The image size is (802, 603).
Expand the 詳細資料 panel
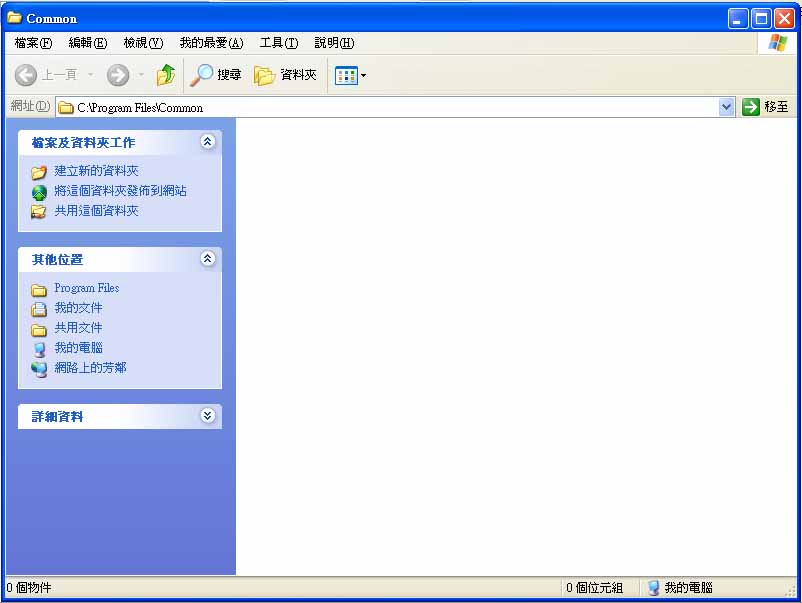207,416
